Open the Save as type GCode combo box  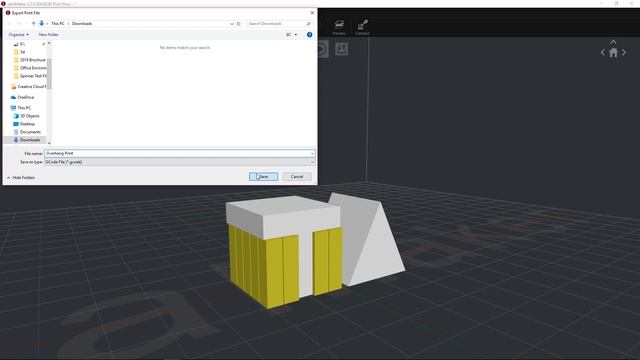[x=180, y=162]
